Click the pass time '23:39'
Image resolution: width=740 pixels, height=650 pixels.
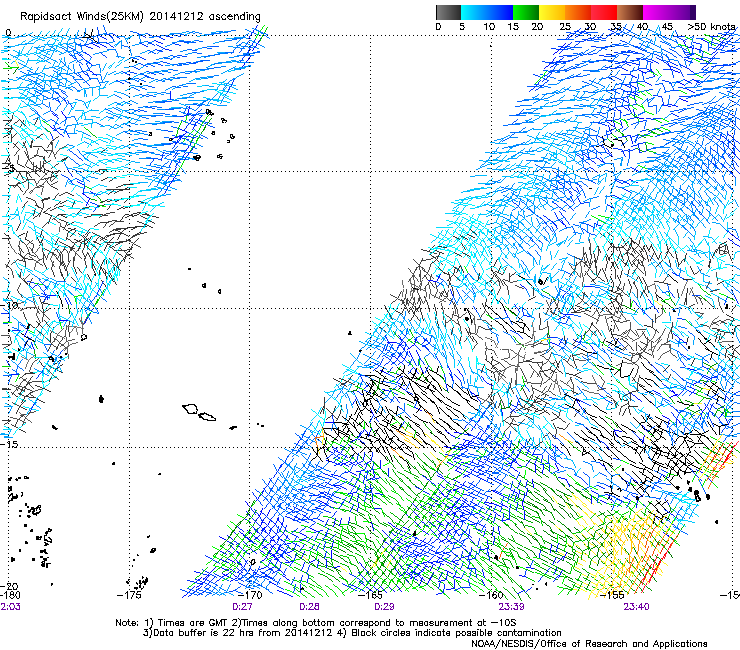click(x=511, y=607)
